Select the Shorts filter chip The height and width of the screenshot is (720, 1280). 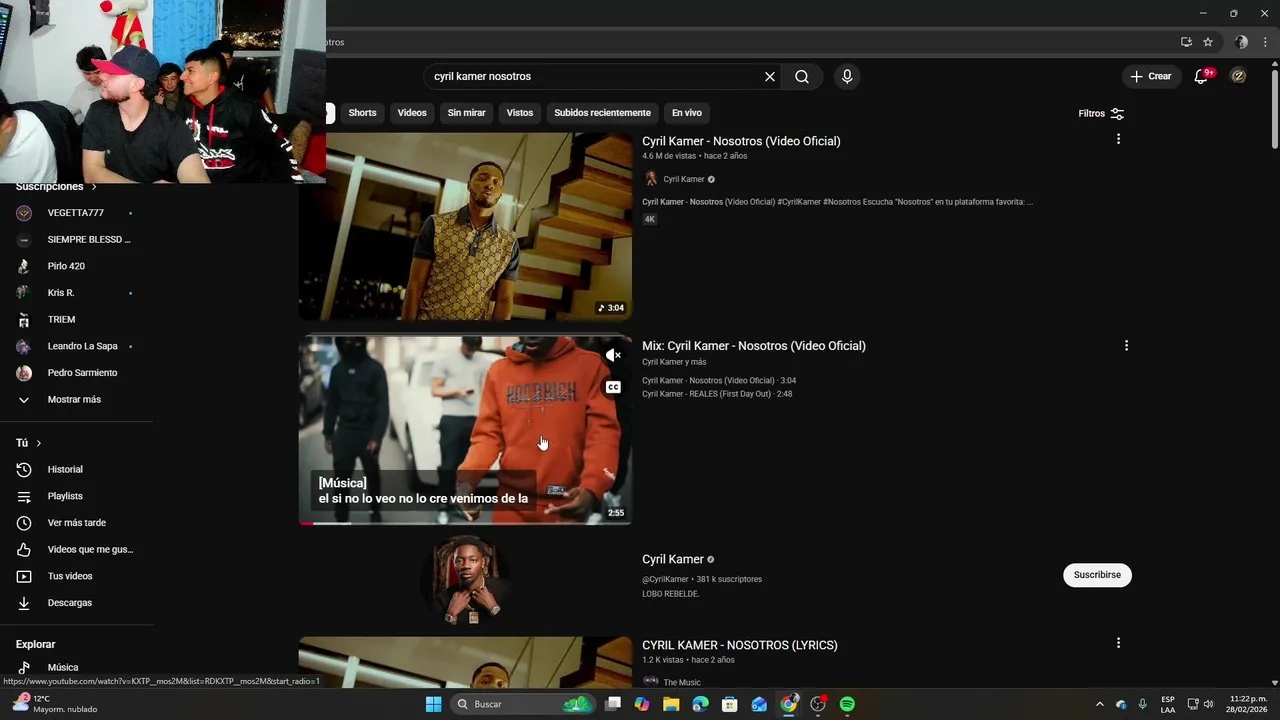tap(362, 113)
